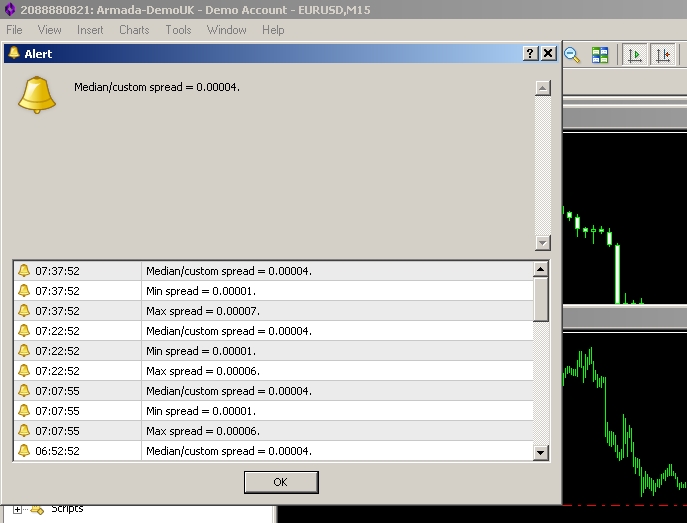Click the top message text Median/custom spread
Viewport: 687px width, 523px height.
[x=157, y=87]
